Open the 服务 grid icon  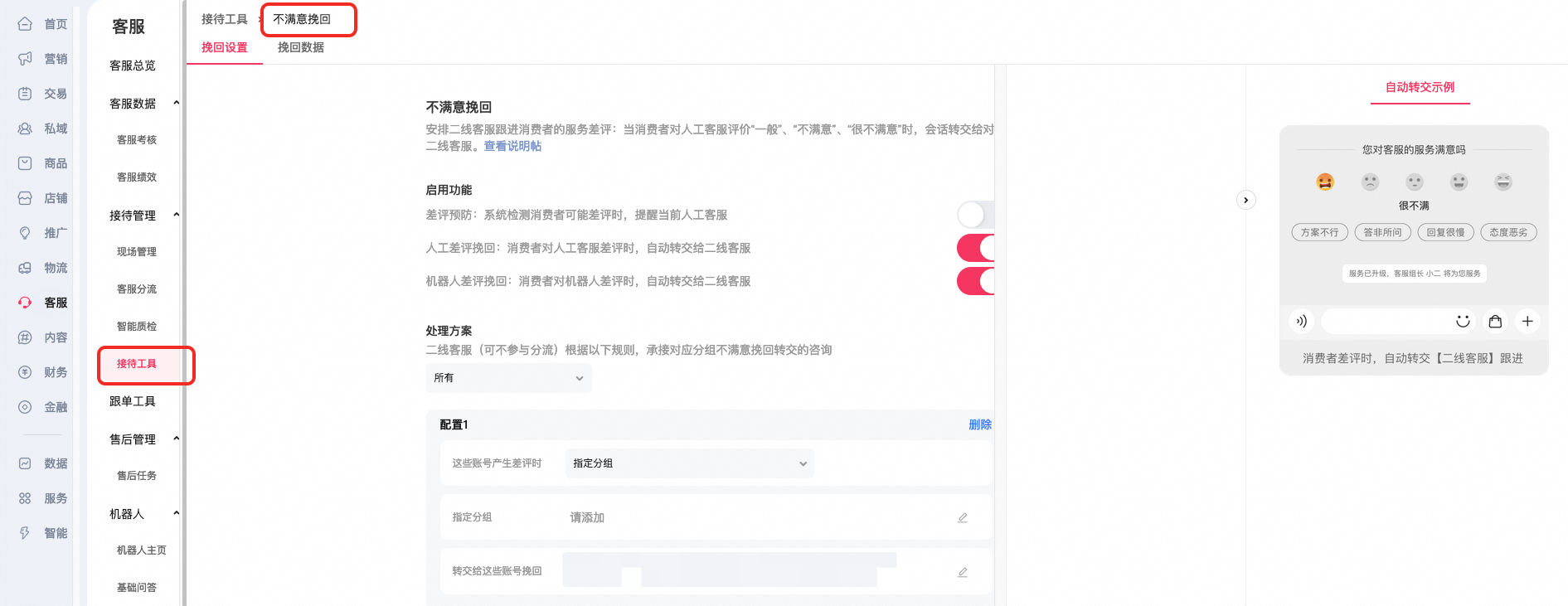25,498
